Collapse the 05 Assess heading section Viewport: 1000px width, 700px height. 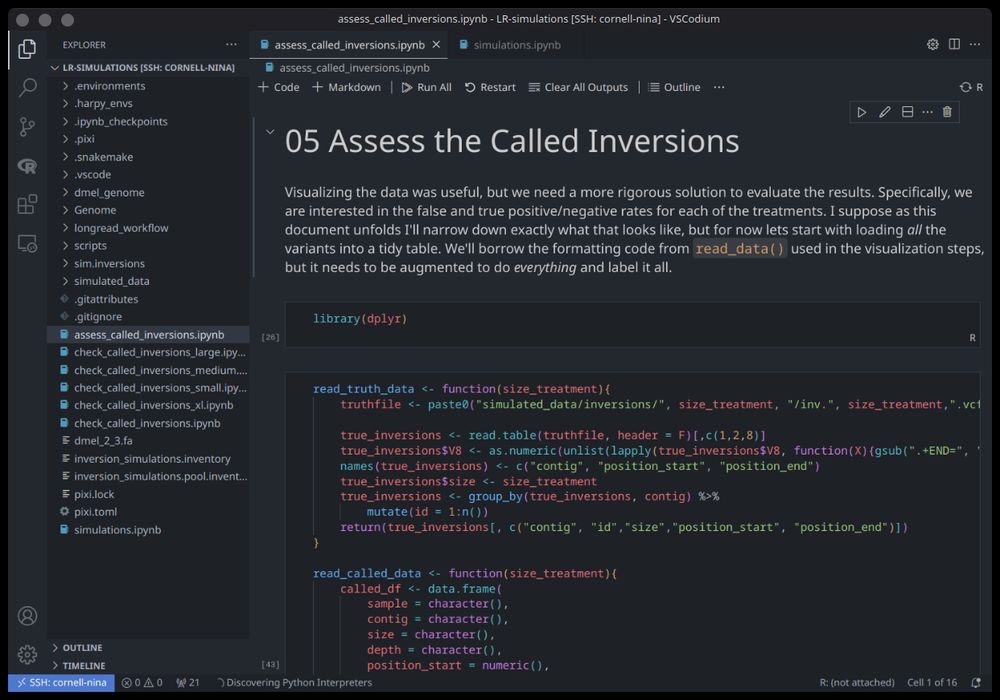click(270, 132)
